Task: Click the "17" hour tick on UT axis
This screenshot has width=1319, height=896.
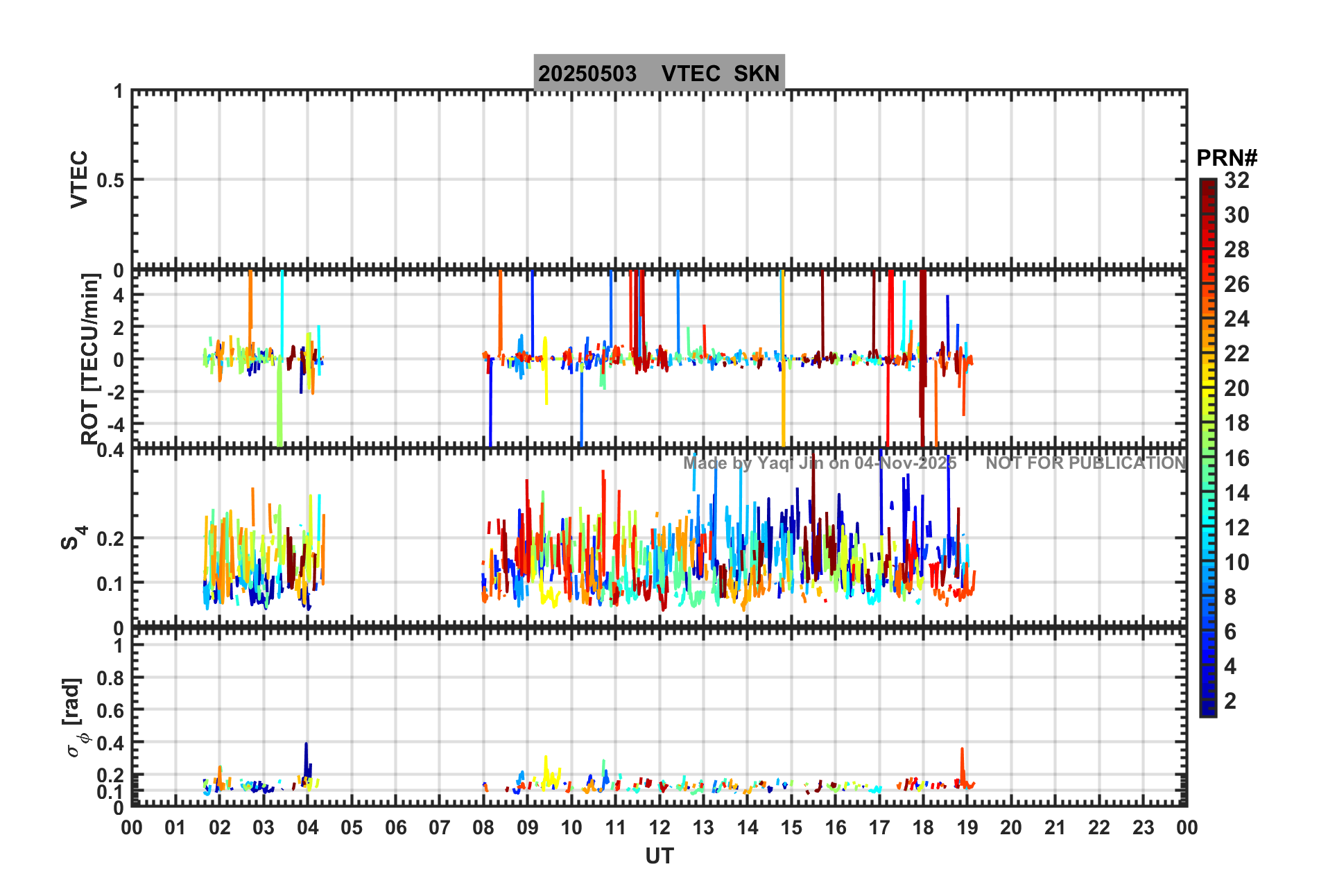Action: tap(879, 827)
